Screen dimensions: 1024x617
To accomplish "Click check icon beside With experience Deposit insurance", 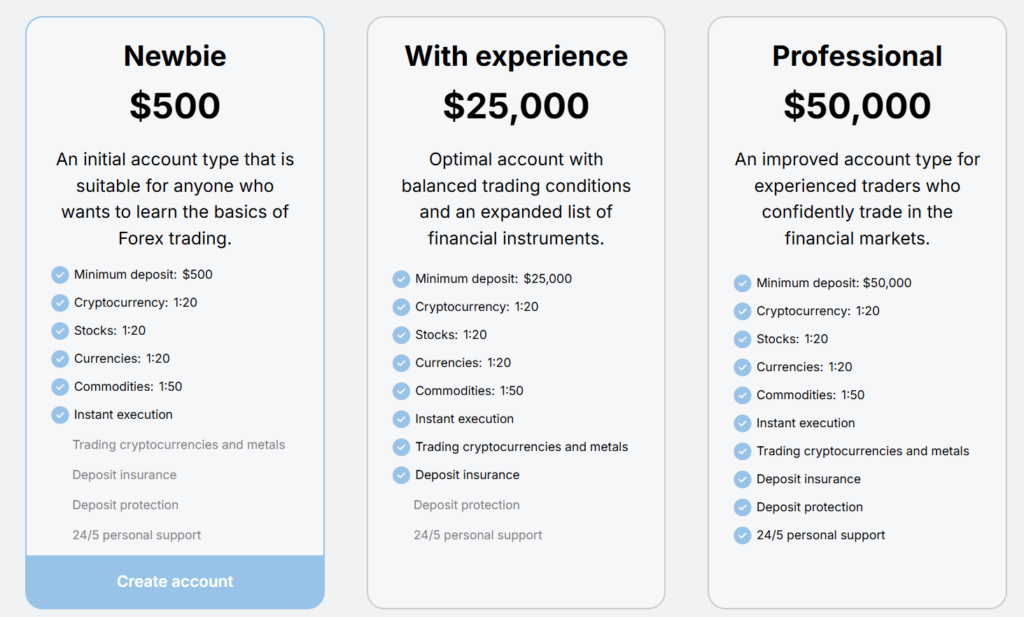I will click(x=401, y=475).
